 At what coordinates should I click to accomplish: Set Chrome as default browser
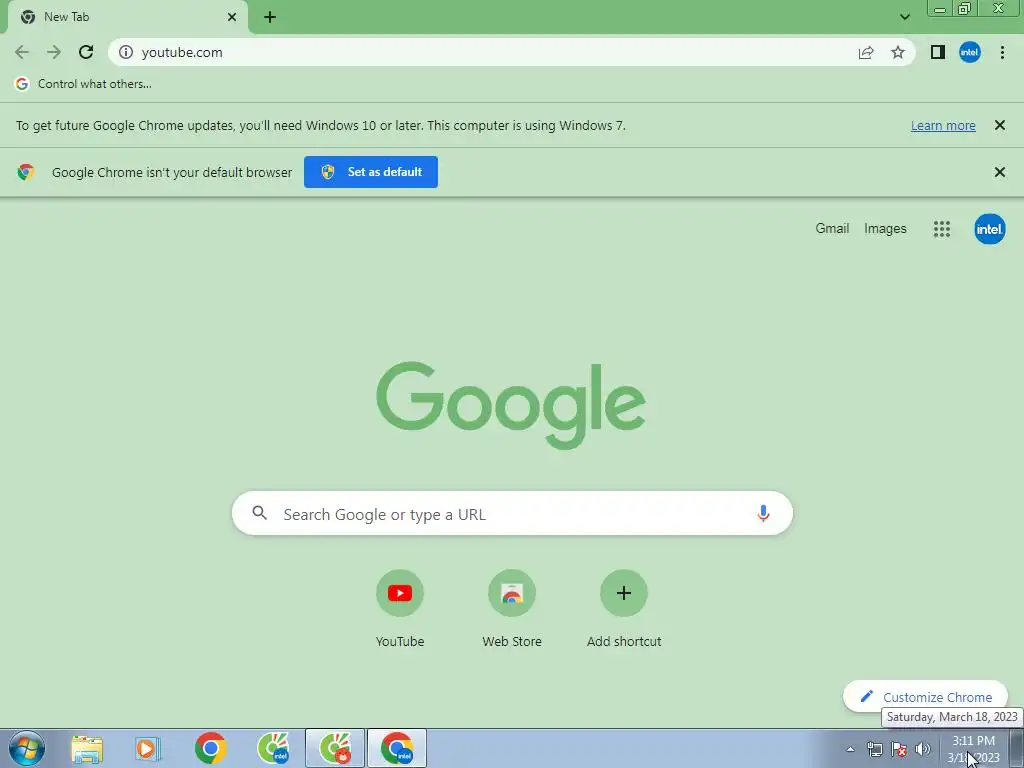[x=371, y=172]
